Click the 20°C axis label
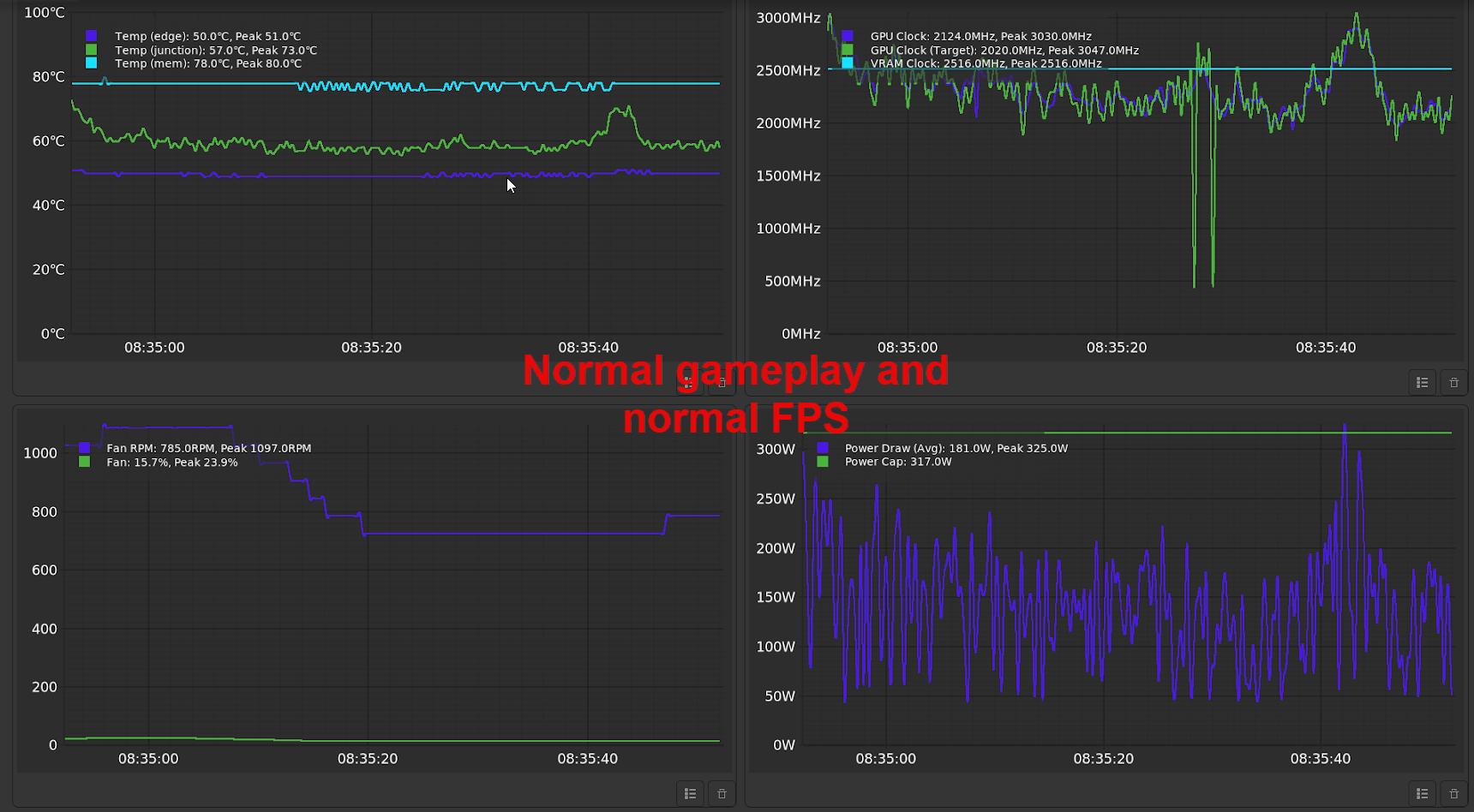Viewport: 1474px width, 812px height. [49, 270]
